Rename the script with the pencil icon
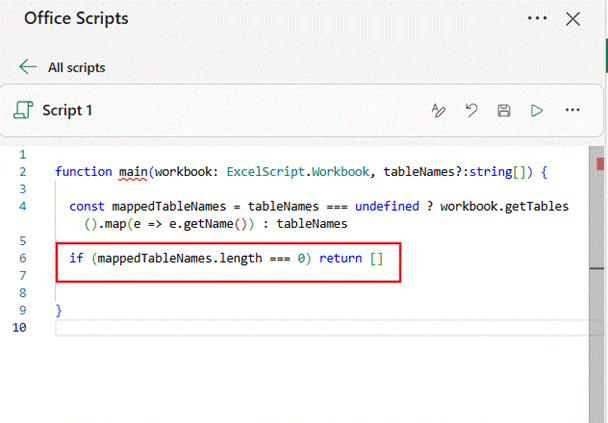Screen dimensions: 608x423 439,110
